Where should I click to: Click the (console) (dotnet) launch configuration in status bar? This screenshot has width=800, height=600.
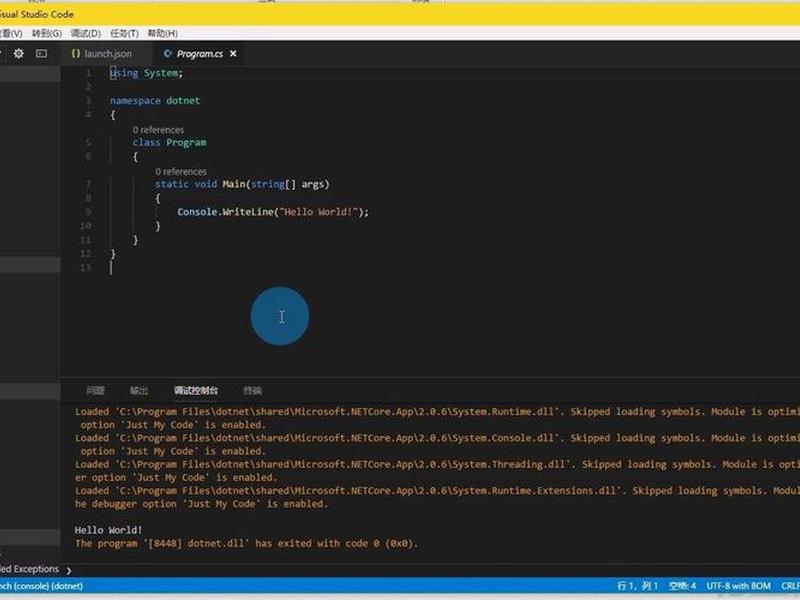coord(41,586)
